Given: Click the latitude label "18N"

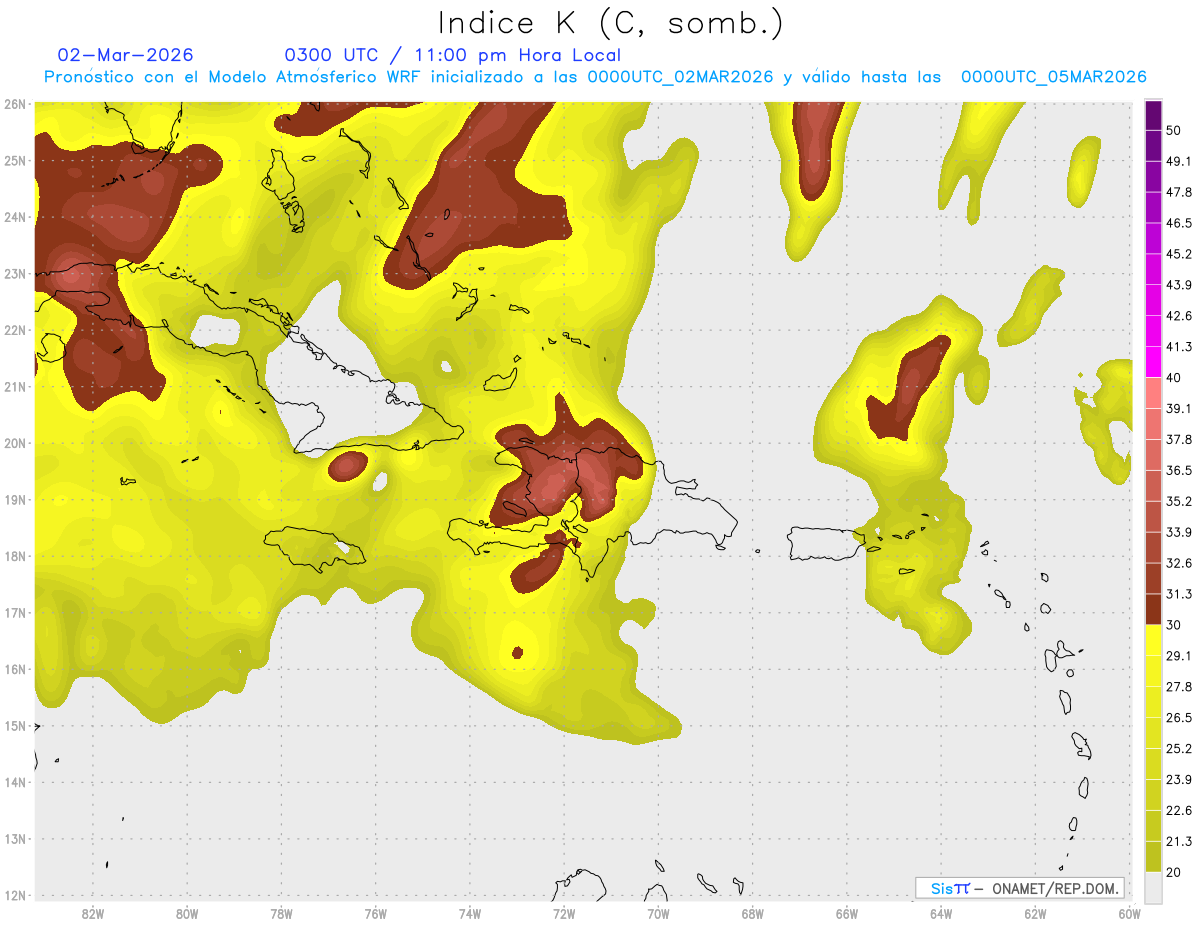Looking at the screenshot, I should tap(14, 556).
